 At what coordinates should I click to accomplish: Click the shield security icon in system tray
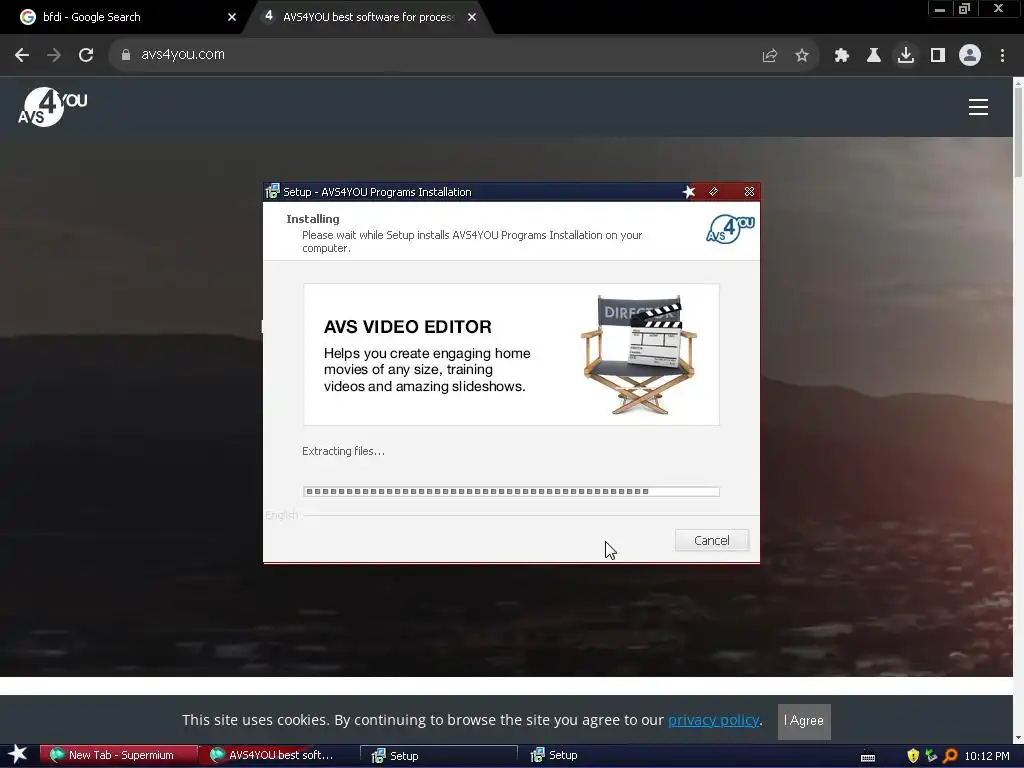pos(913,756)
